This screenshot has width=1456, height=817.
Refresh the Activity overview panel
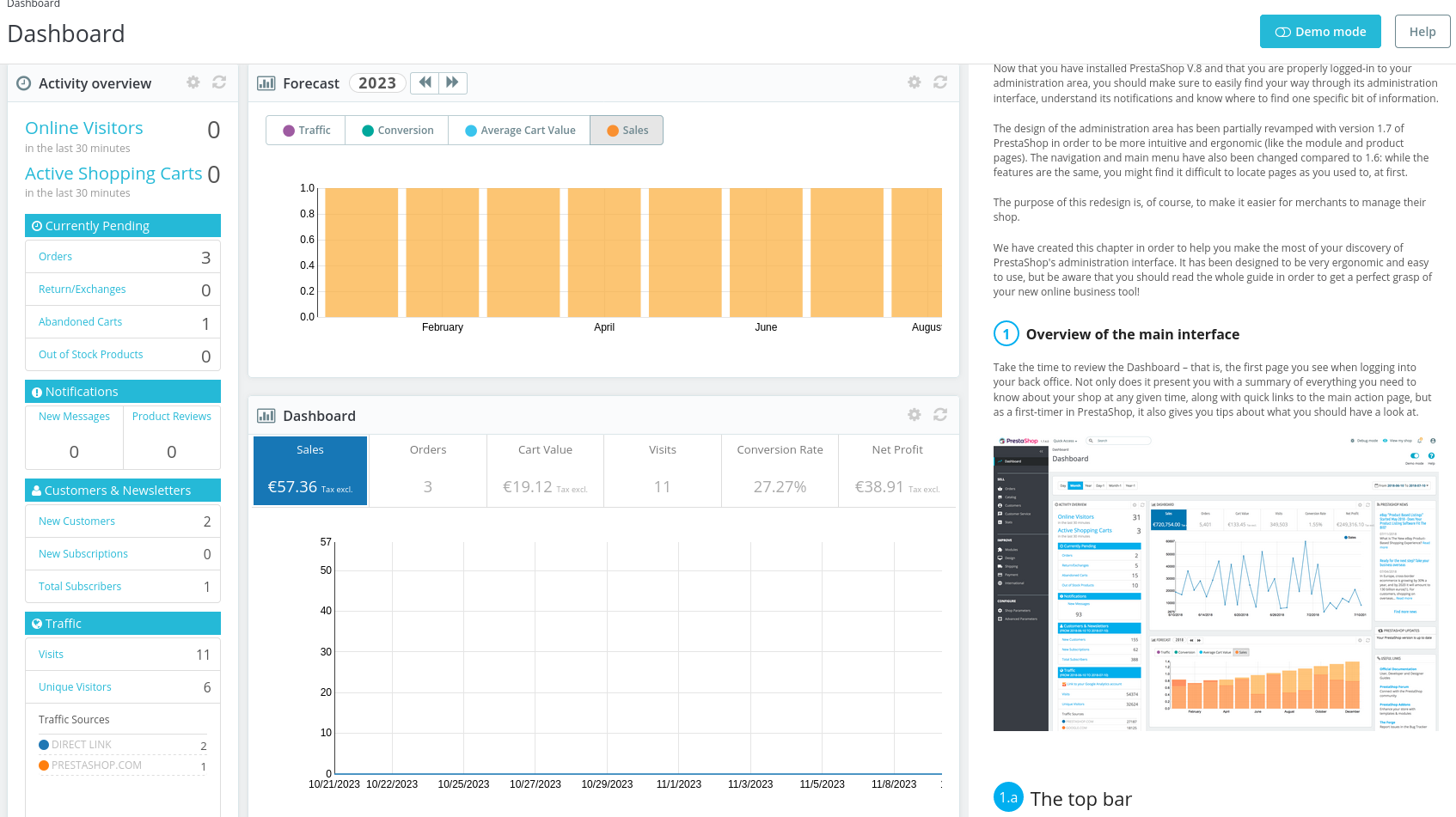pyautogui.click(x=219, y=82)
